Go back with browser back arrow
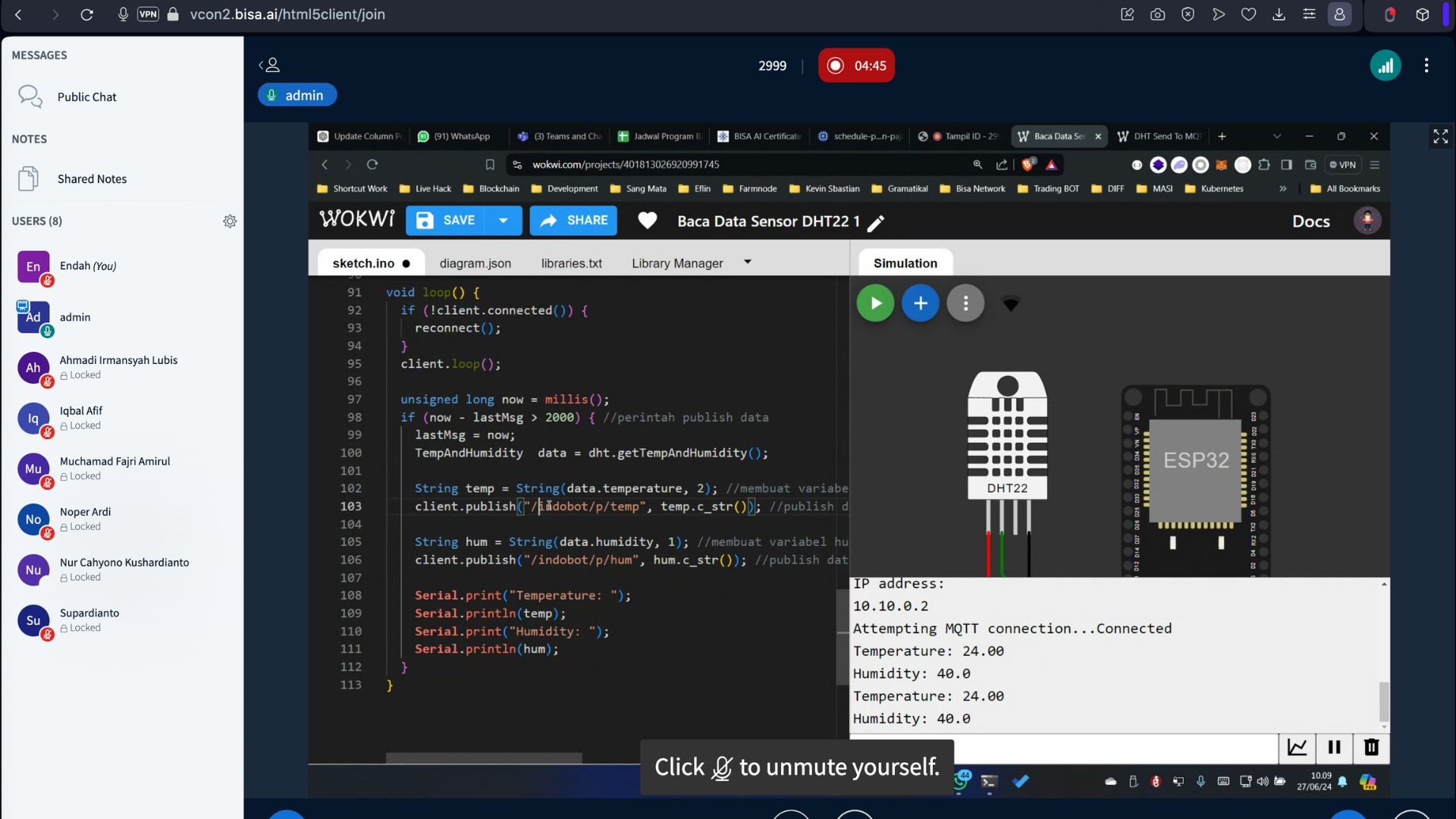This screenshot has width=1456, height=819. (18, 14)
